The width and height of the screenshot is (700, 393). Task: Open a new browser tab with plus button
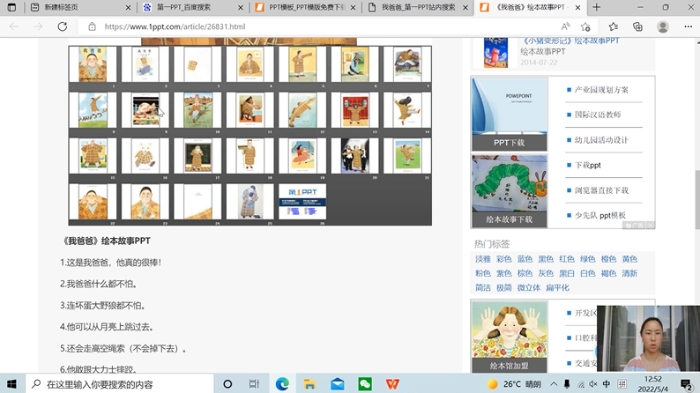[596, 7]
